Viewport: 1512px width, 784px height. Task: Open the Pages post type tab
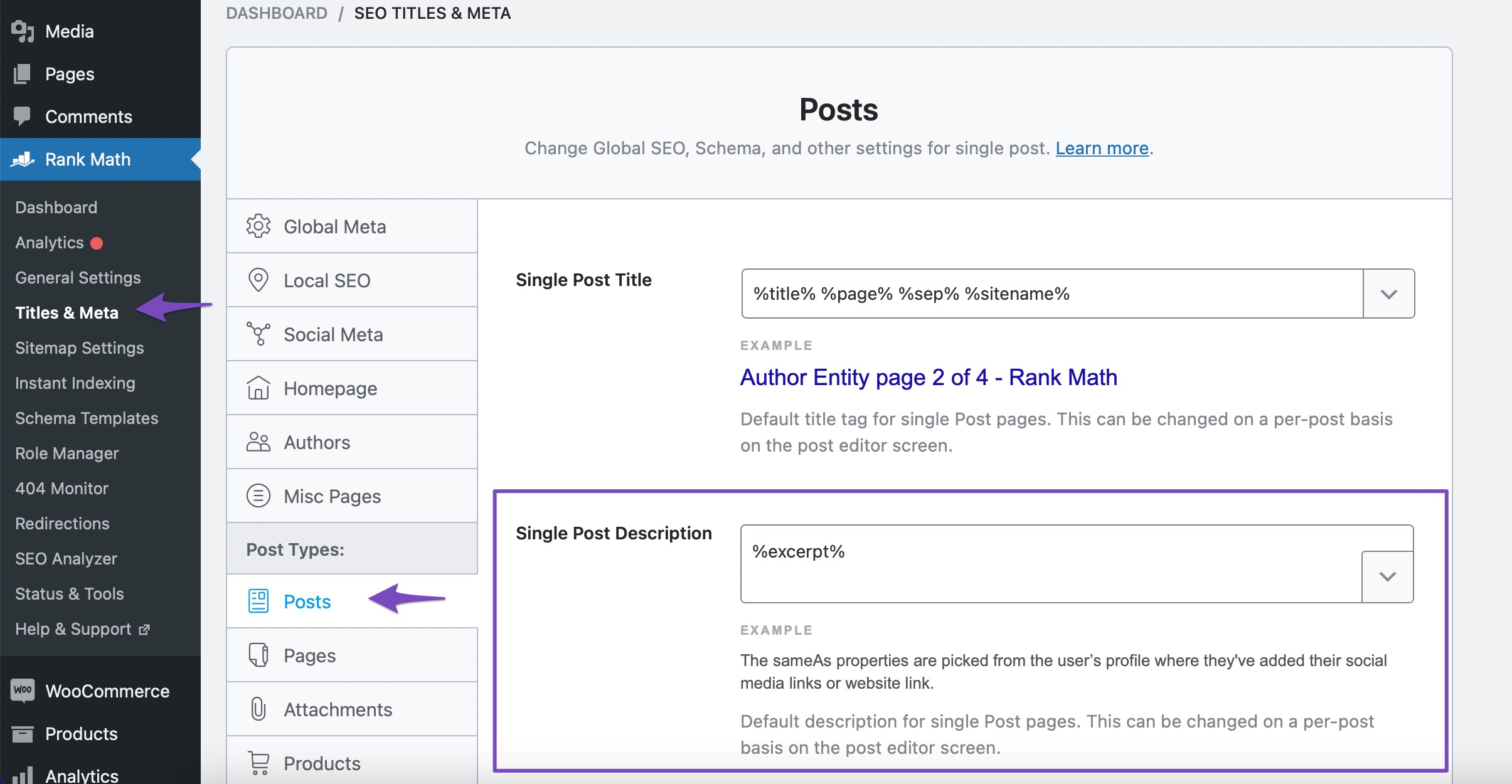pyautogui.click(x=352, y=655)
